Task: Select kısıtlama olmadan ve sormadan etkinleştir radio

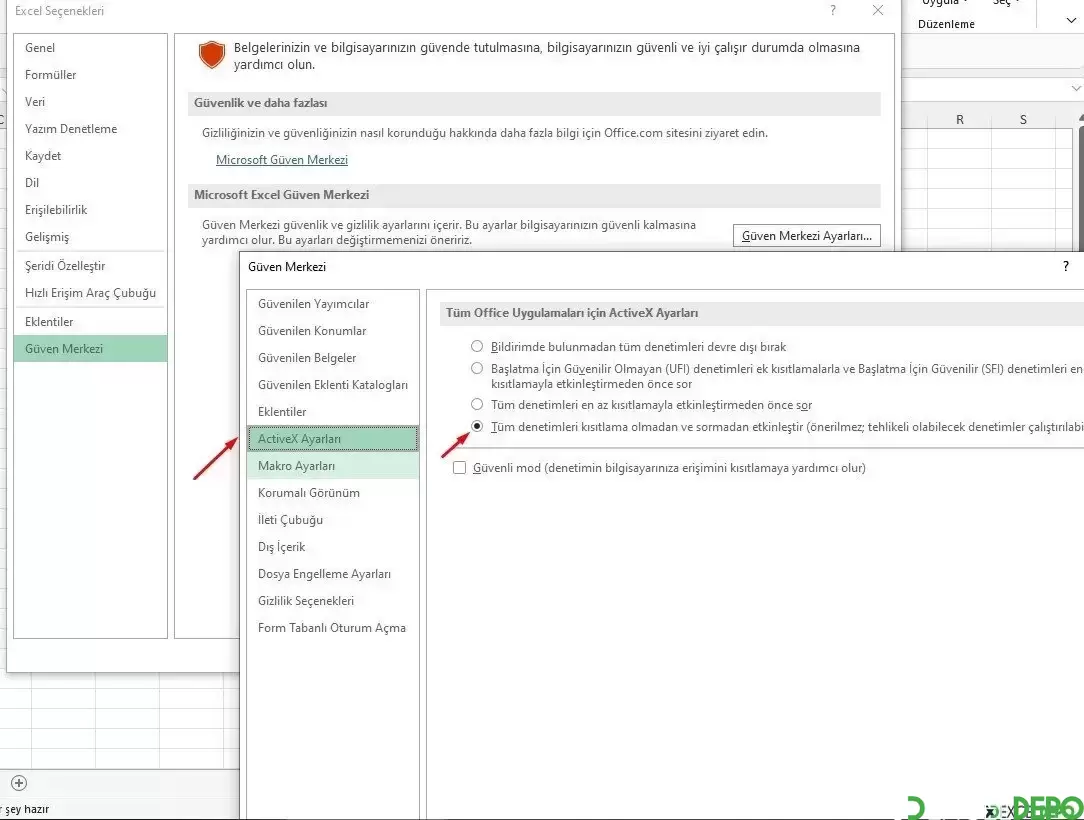Action: (477, 426)
